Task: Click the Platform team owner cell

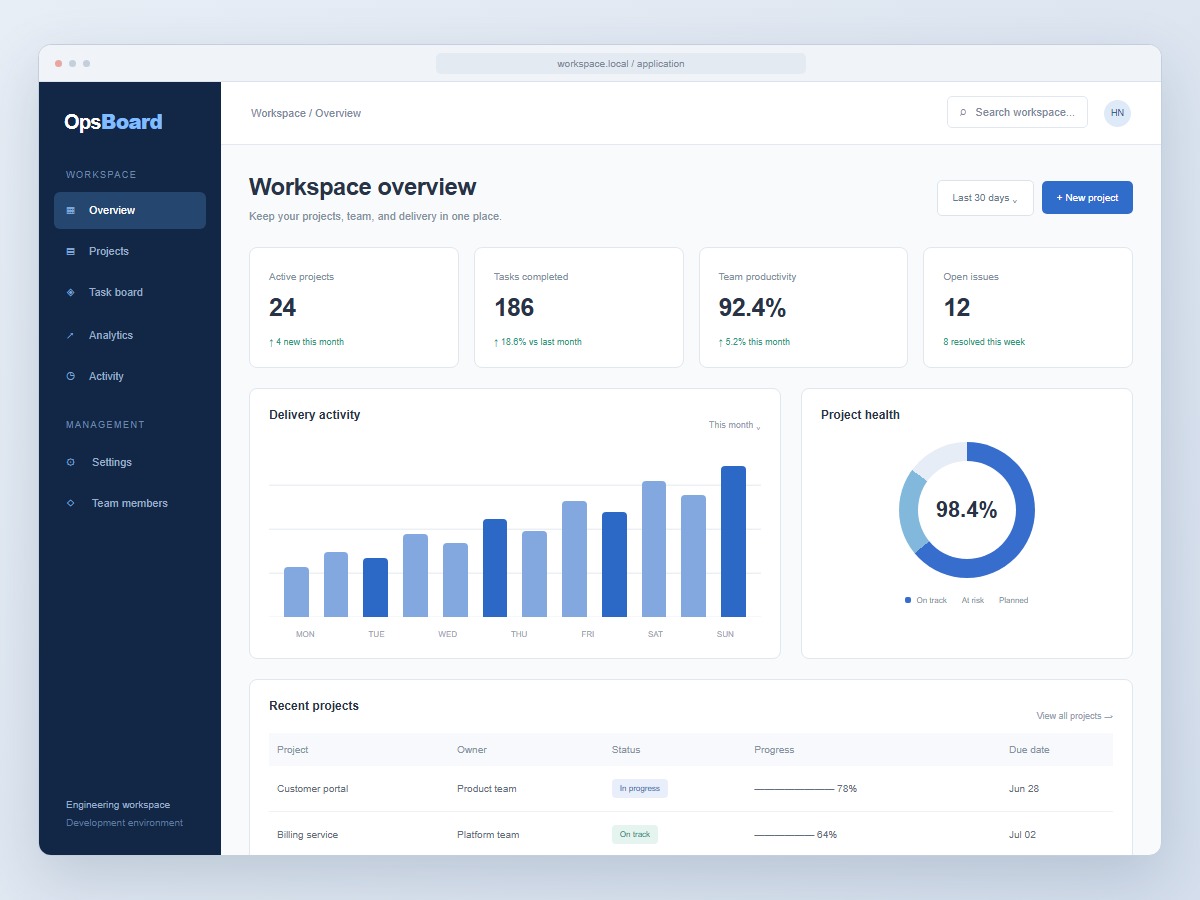Action: click(488, 835)
